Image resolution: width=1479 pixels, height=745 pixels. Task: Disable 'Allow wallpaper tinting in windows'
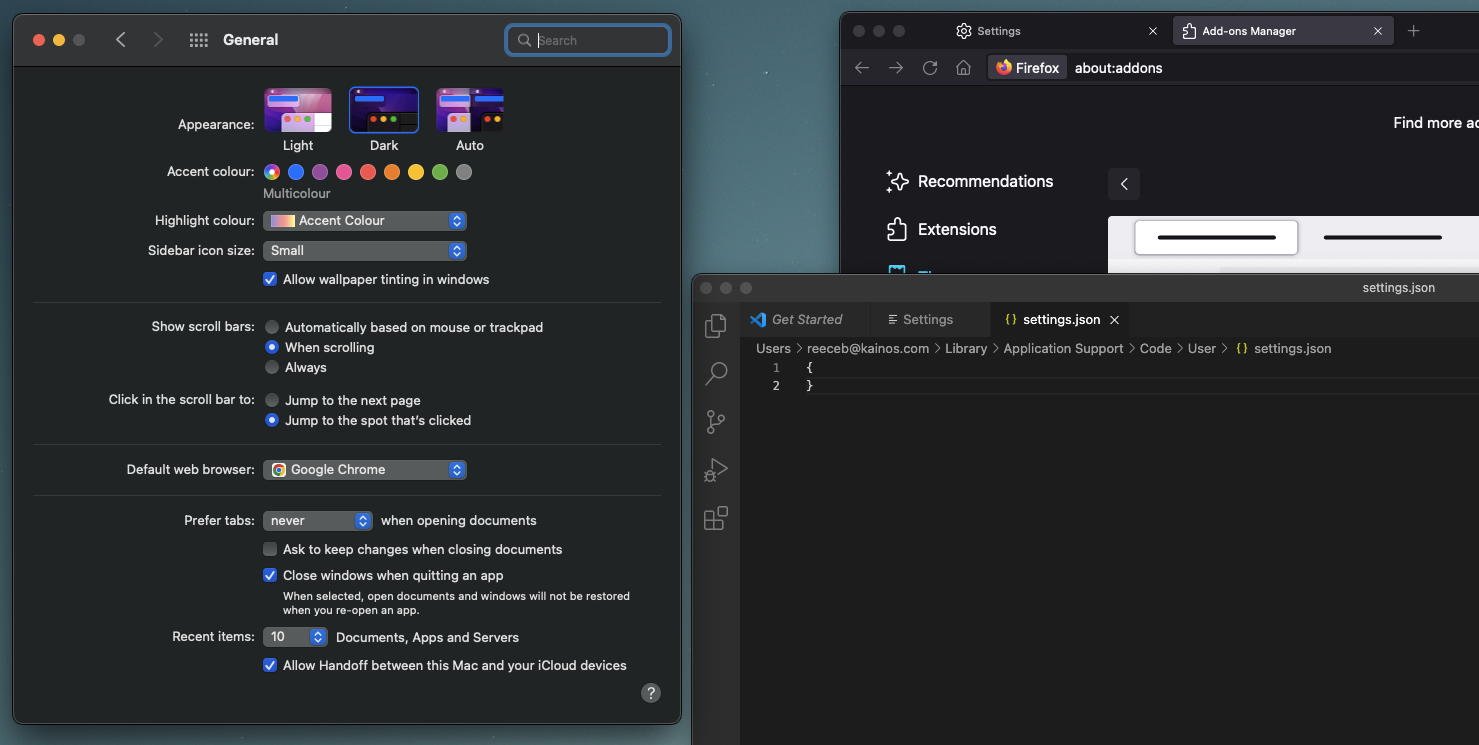click(x=270, y=279)
